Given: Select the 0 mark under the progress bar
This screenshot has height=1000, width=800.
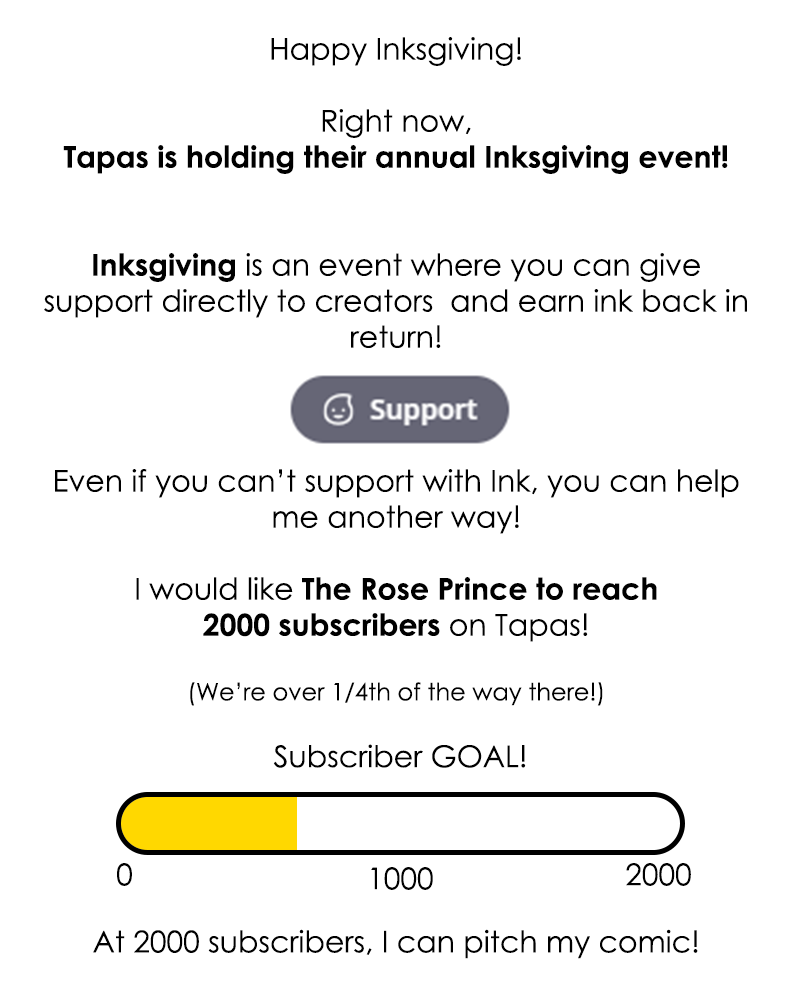Looking at the screenshot, I should coord(124,875).
